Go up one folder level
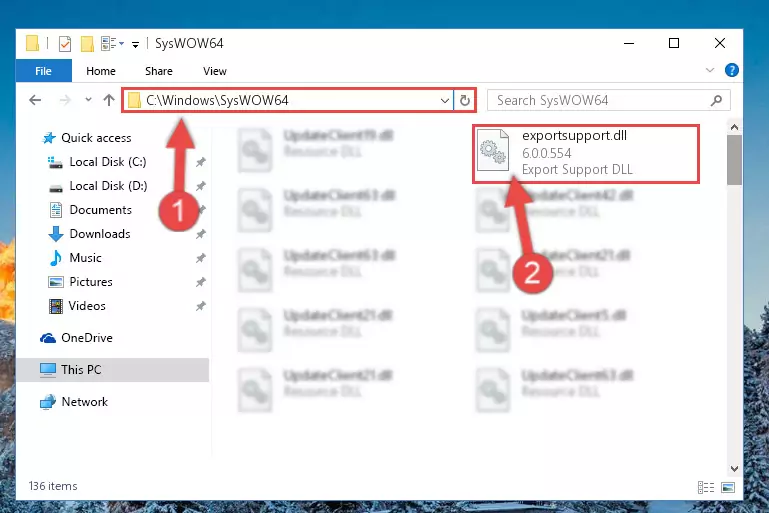769x513 pixels. click(109, 100)
